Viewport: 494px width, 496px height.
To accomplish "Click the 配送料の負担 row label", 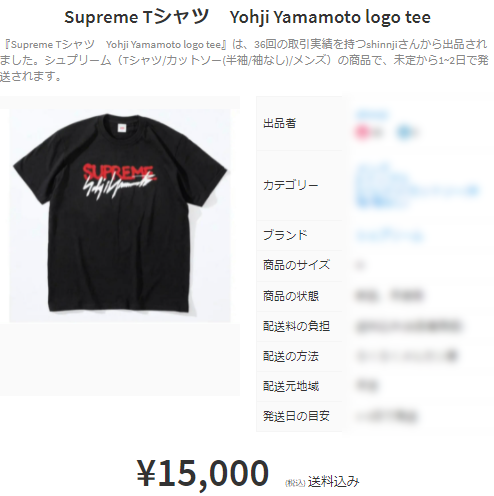I will tap(296, 326).
